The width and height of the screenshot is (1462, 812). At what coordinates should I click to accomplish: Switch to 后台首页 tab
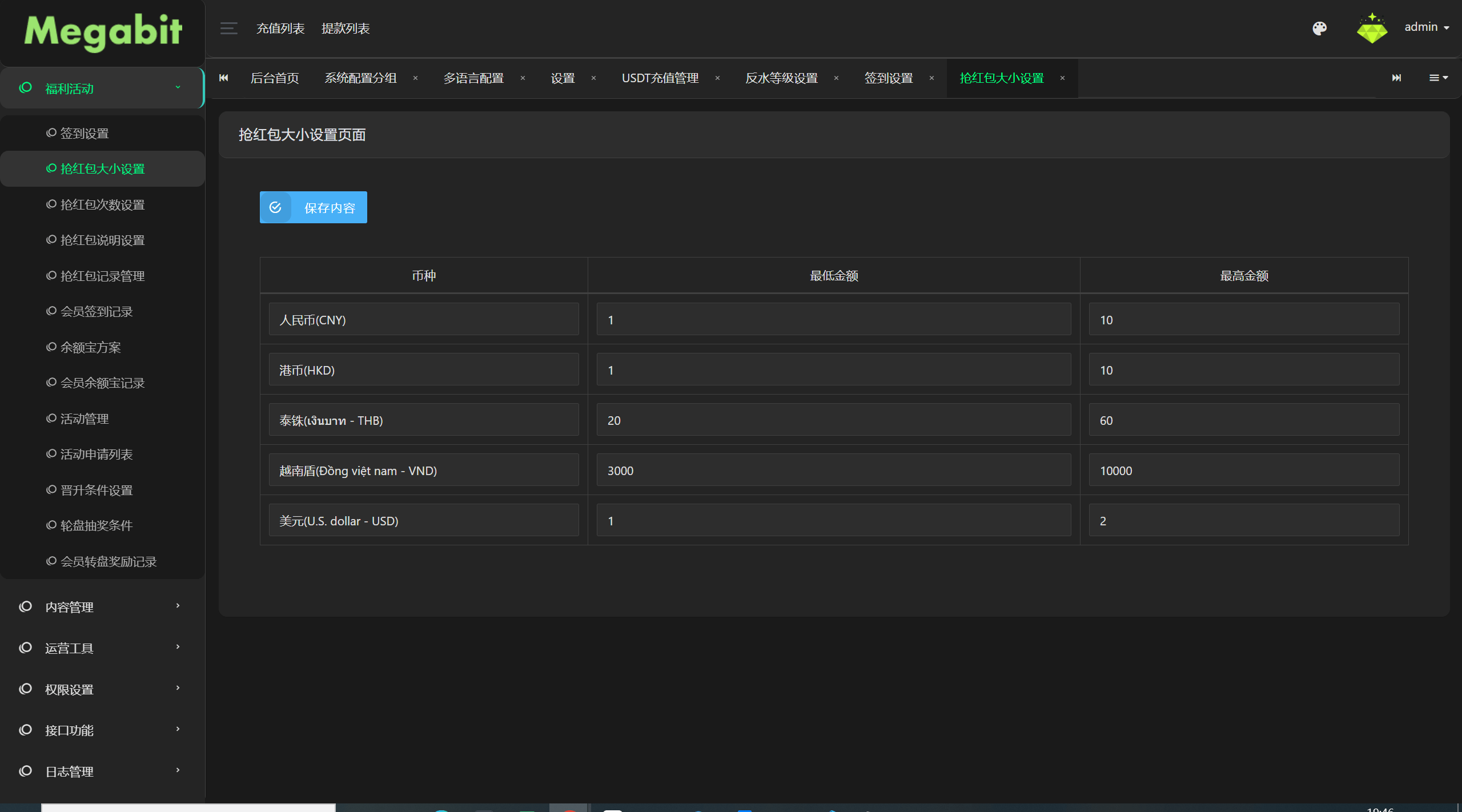275,78
